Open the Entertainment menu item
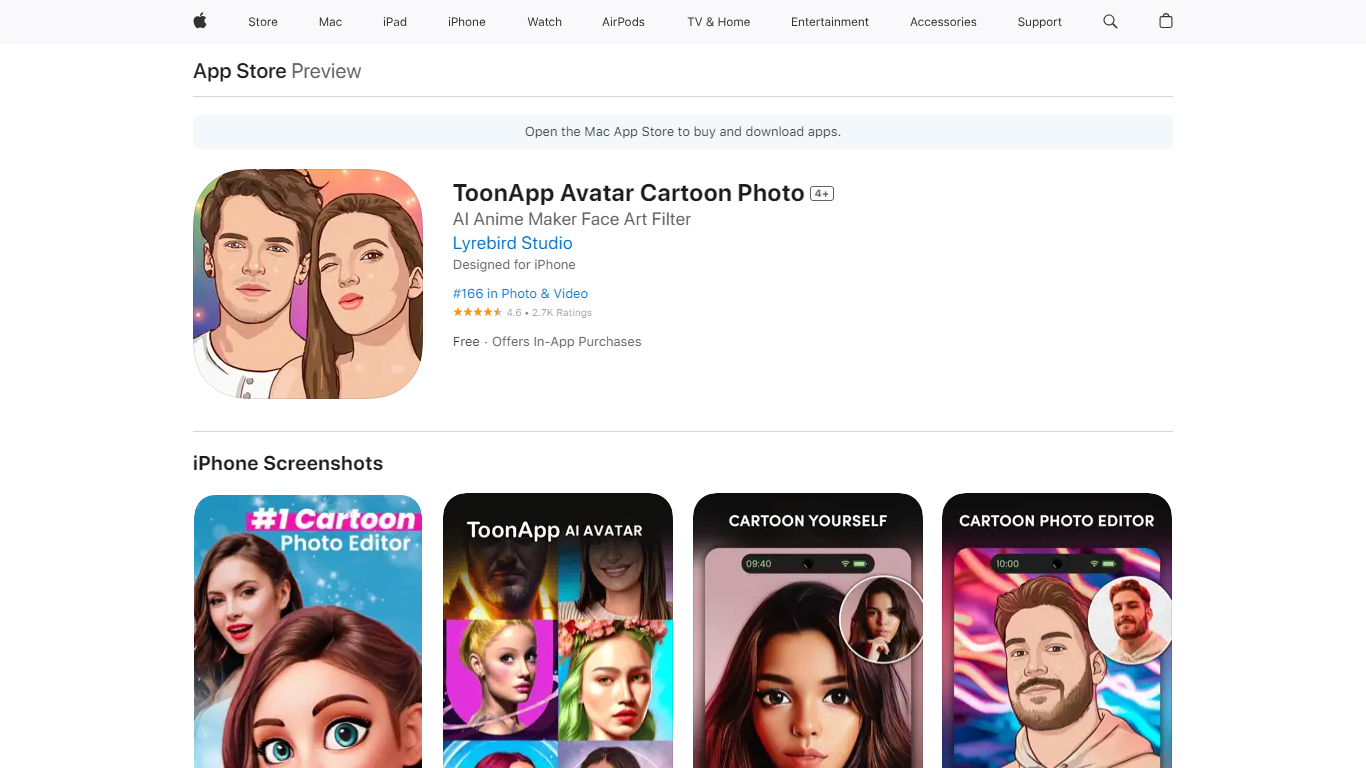 (830, 22)
